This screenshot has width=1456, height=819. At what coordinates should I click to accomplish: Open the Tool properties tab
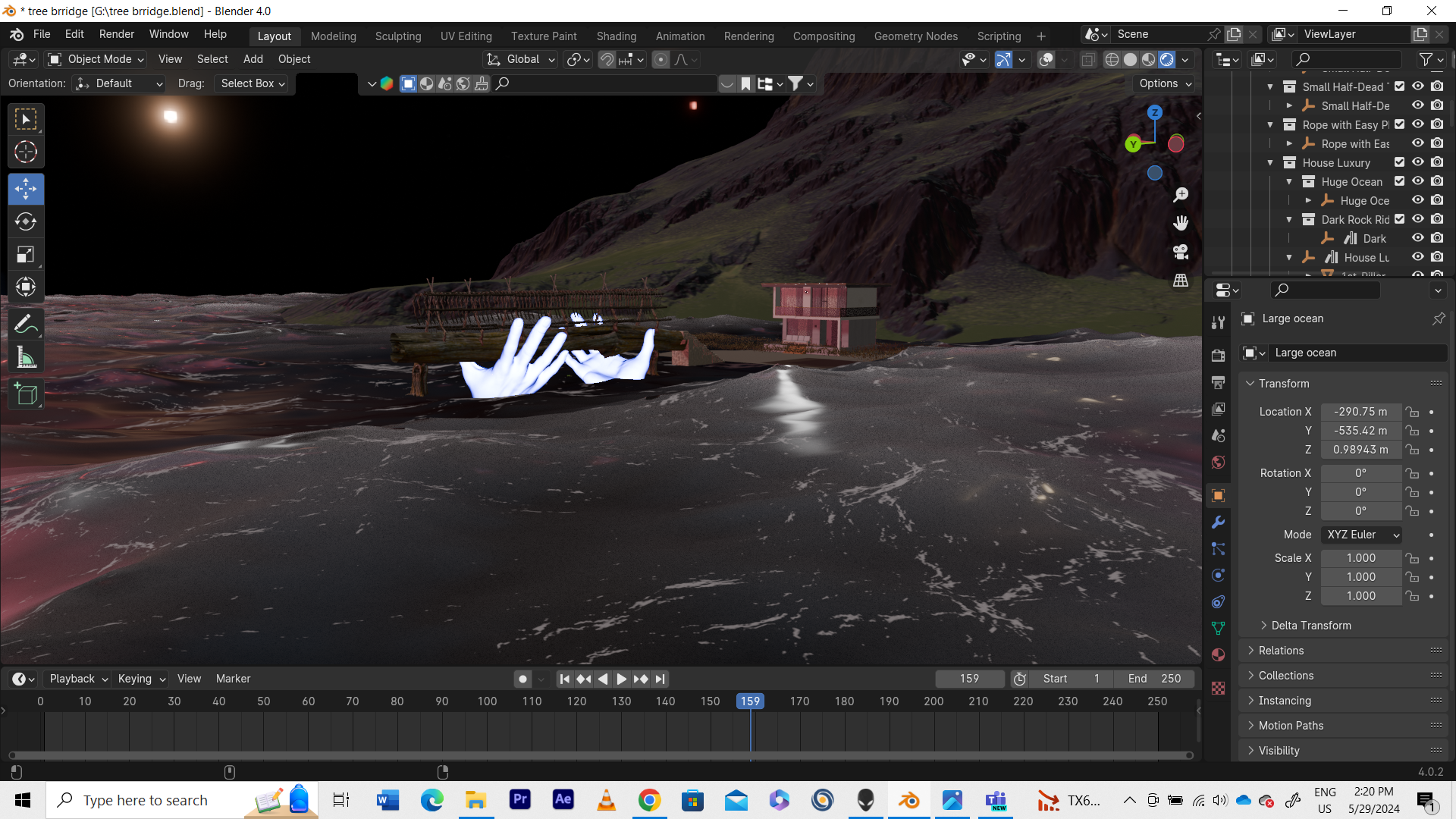[x=1219, y=322]
